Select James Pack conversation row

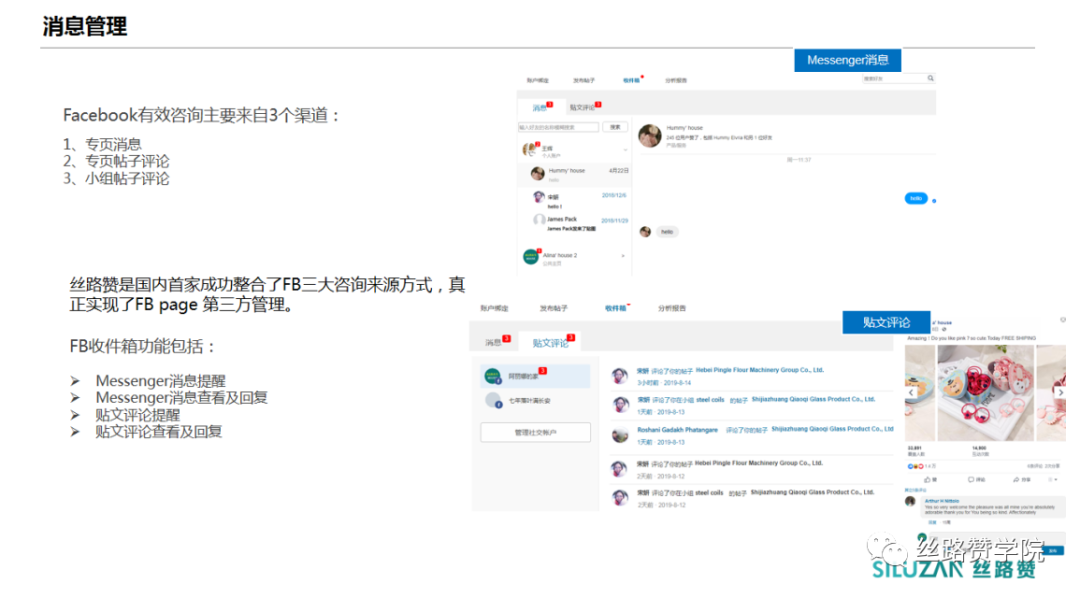tap(574, 223)
